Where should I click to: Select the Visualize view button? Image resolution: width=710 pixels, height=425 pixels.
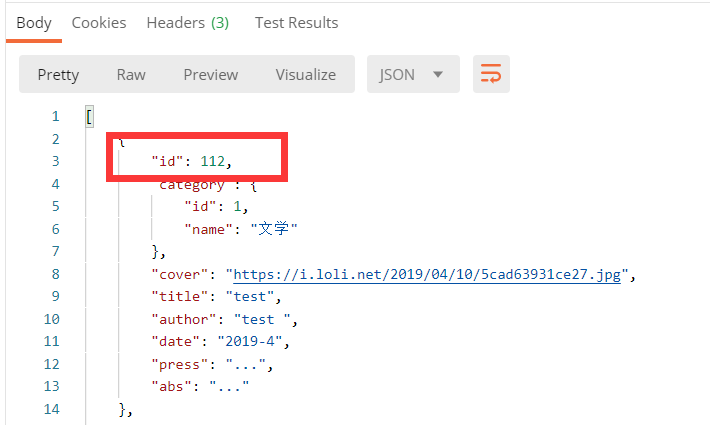click(306, 75)
